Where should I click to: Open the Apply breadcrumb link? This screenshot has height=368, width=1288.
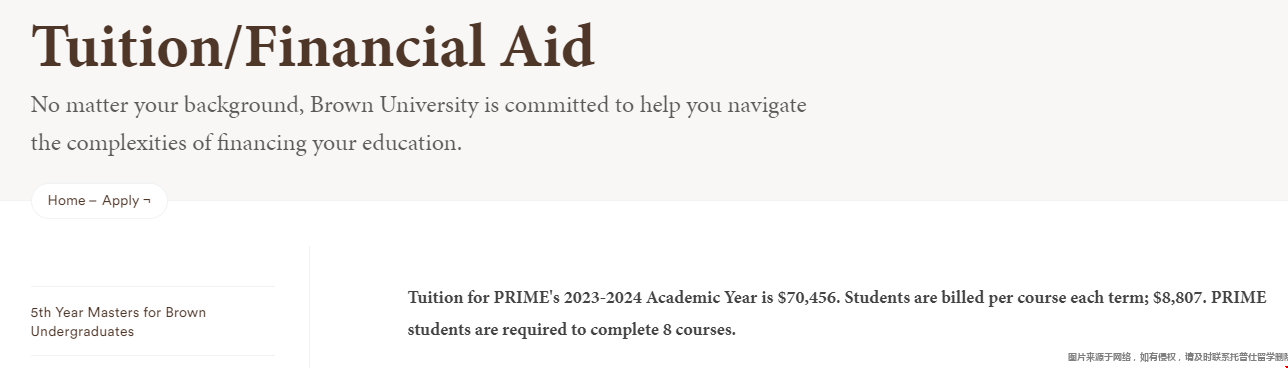click(120, 200)
